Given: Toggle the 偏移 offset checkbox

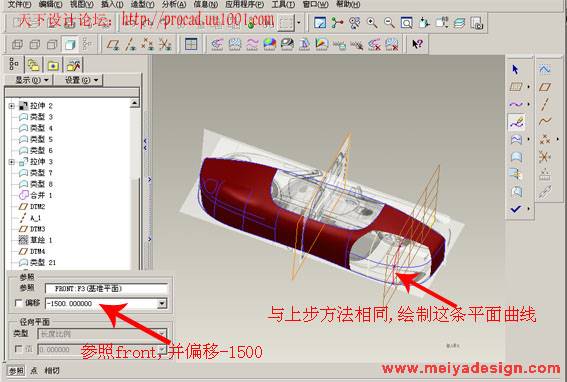Looking at the screenshot, I should point(18,303).
